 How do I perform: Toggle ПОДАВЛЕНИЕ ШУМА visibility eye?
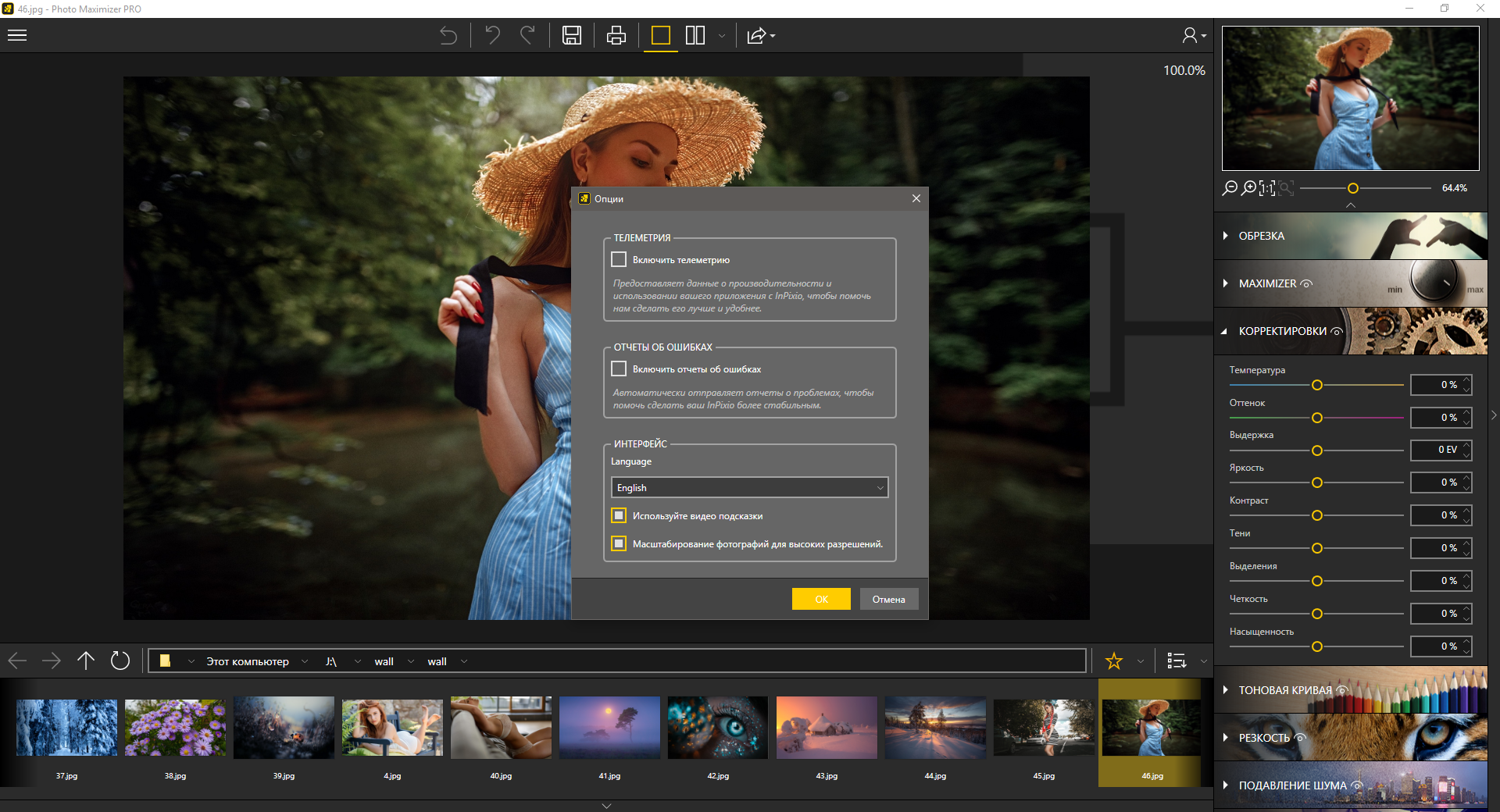tap(1357, 785)
